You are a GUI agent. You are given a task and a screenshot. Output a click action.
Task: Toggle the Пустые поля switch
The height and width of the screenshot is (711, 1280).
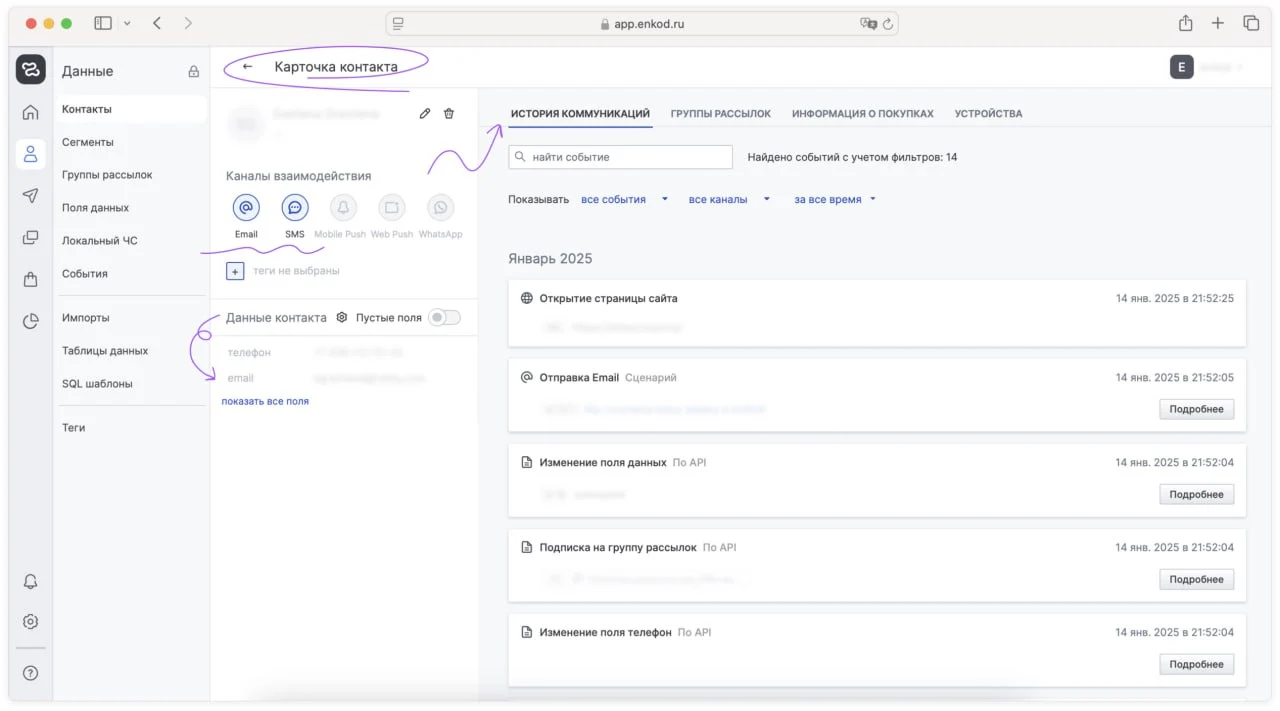[444, 317]
